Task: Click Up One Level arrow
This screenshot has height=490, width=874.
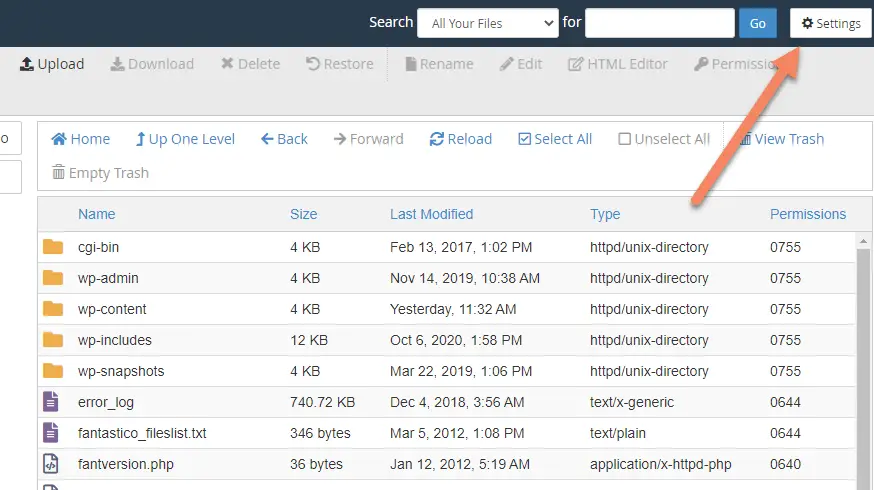Action: tap(140, 139)
